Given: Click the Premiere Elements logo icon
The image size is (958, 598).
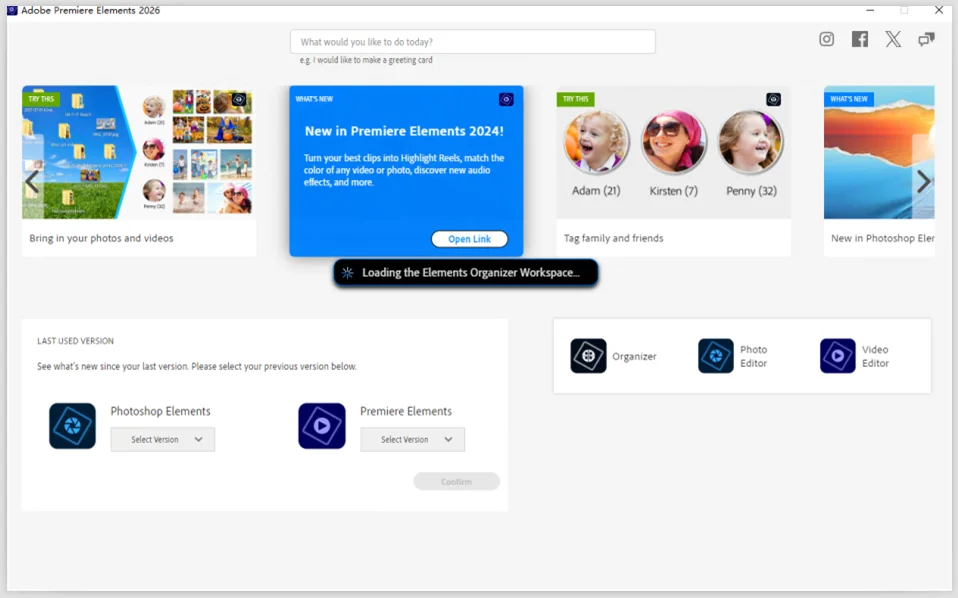Looking at the screenshot, I should [x=322, y=426].
